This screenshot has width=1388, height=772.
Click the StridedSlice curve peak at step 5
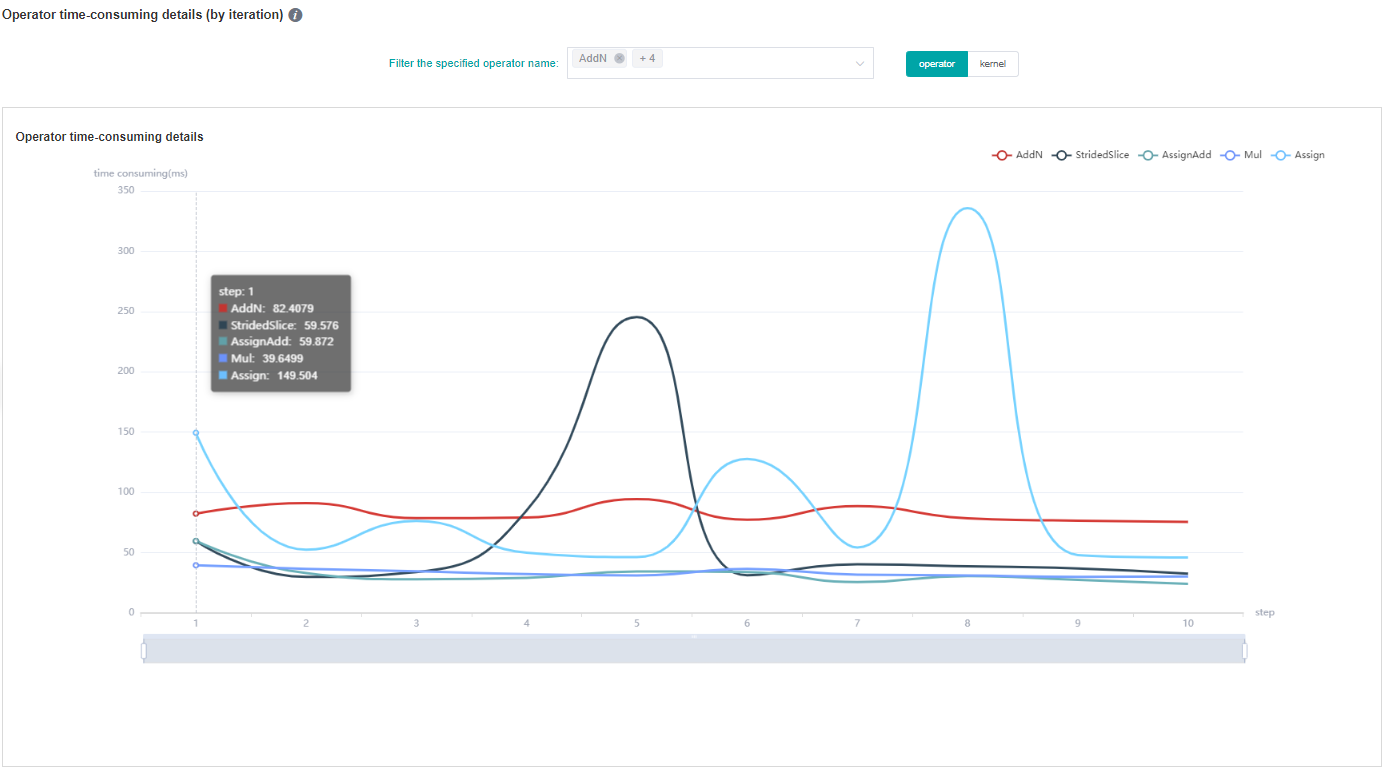[x=636, y=317]
